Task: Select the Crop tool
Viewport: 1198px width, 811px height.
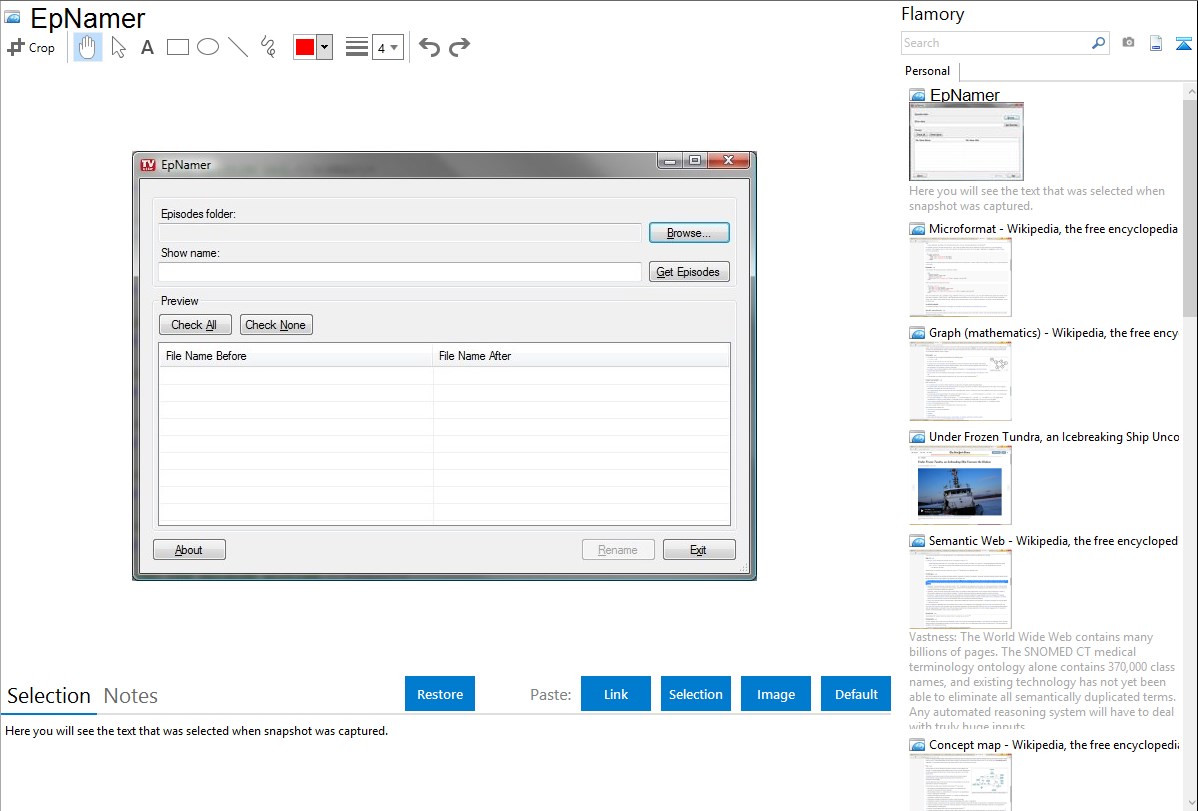Action: coord(31,47)
